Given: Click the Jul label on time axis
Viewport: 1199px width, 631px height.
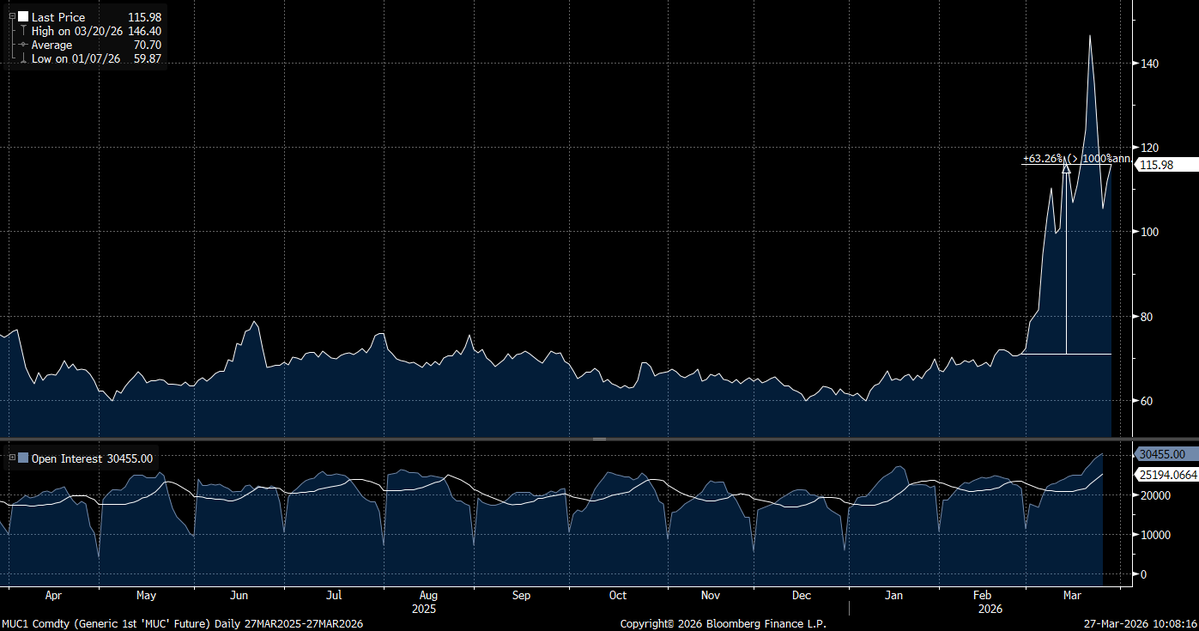Looking at the screenshot, I should click(334, 596).
